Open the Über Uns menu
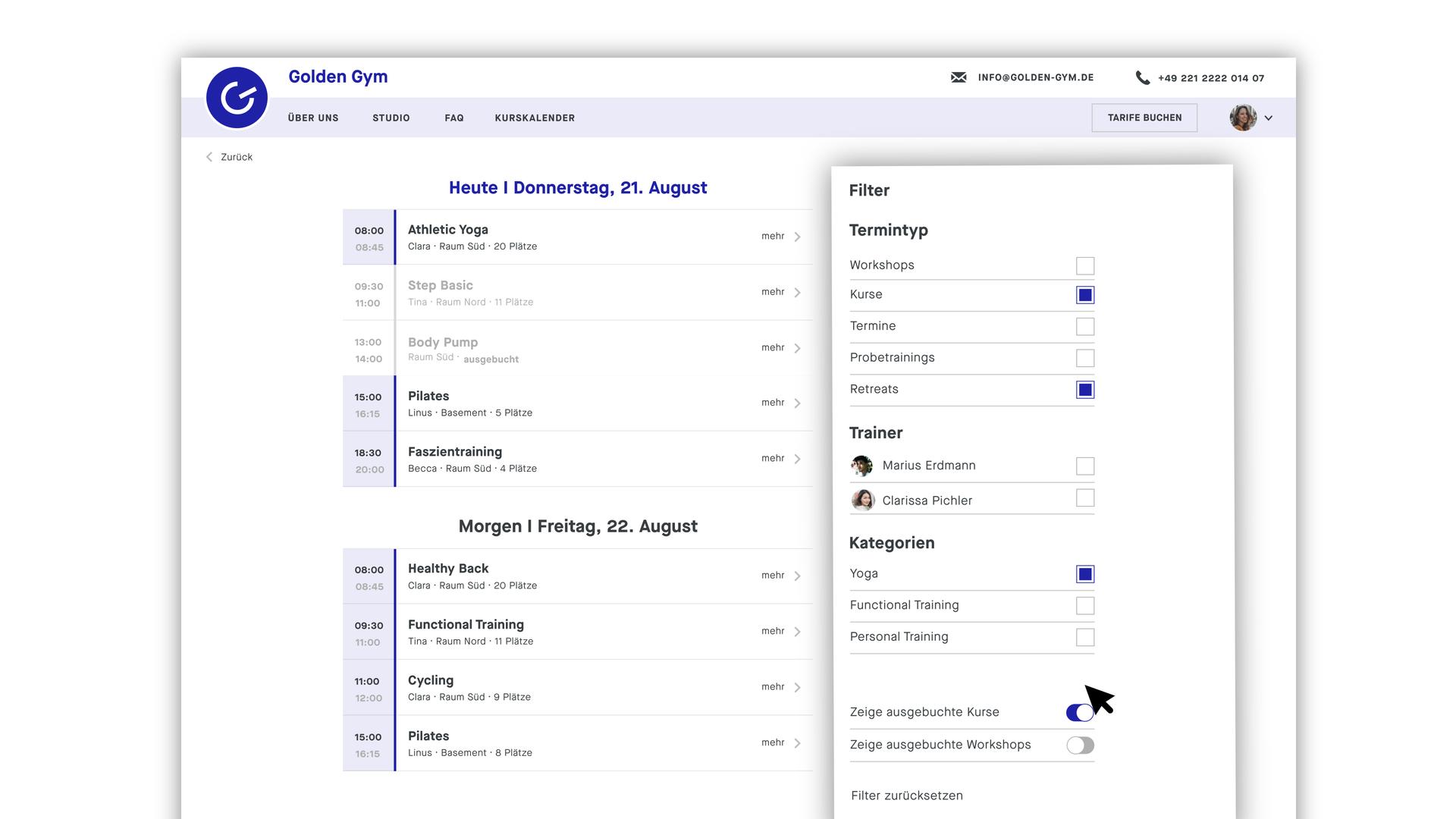Viewport: 1456px width, 819px height. click(x=313, y=118)
